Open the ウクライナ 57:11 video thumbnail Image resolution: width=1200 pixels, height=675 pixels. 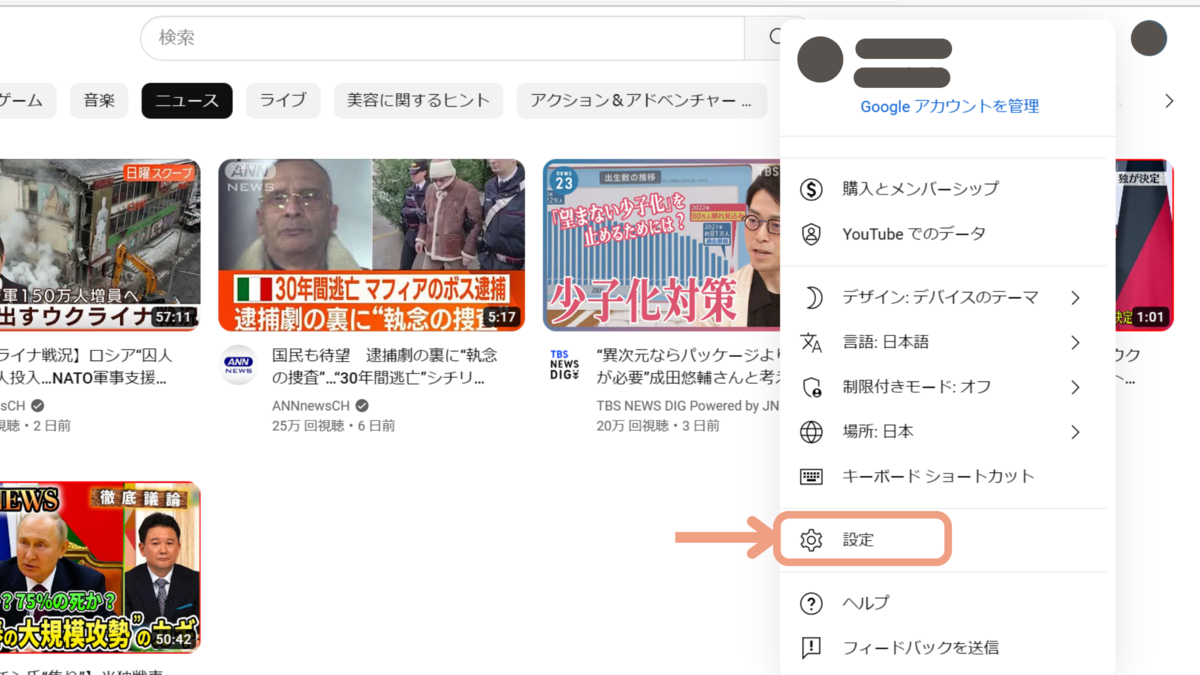(x=100, y=245)
